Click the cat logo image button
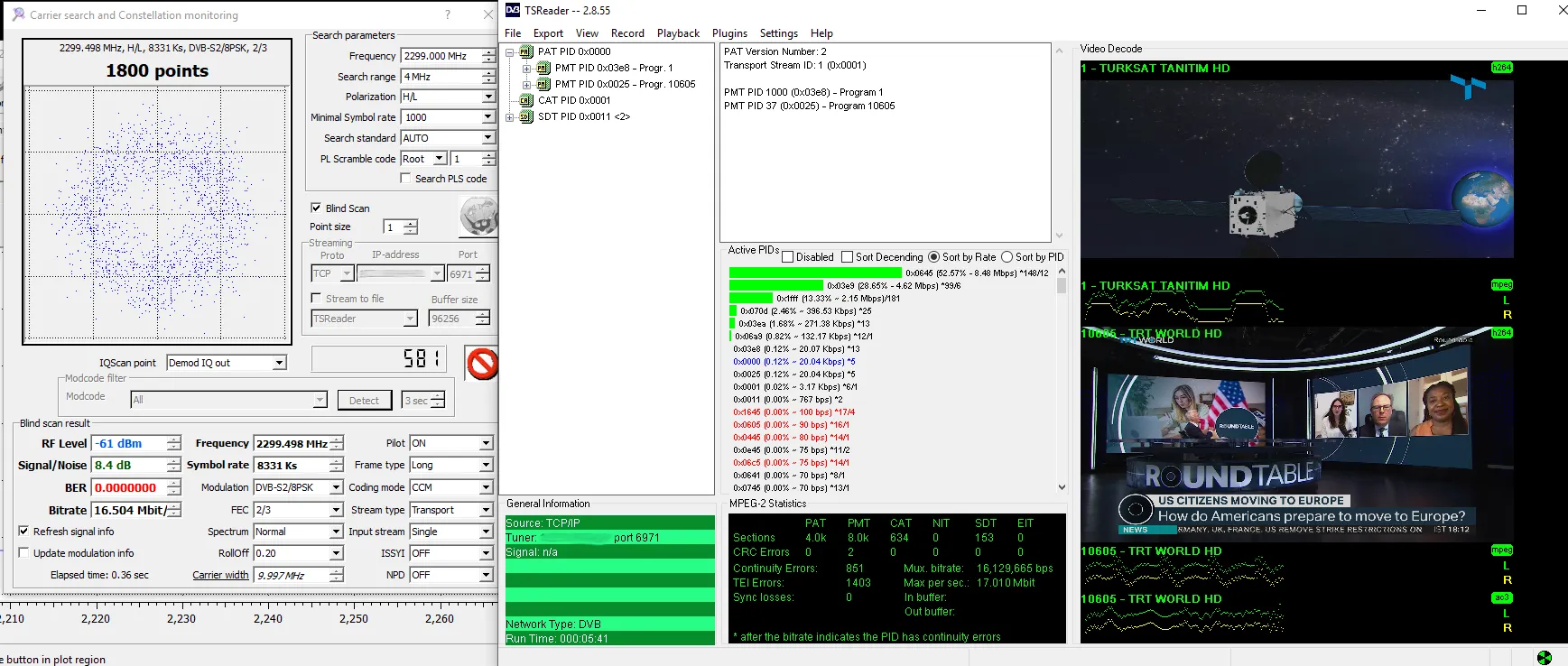 click(x=478, y=217)
